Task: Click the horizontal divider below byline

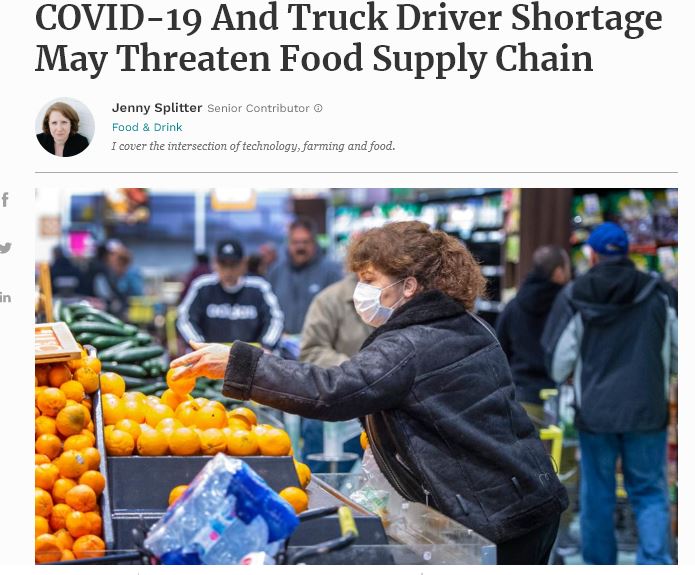Action: tap(356, 172)
